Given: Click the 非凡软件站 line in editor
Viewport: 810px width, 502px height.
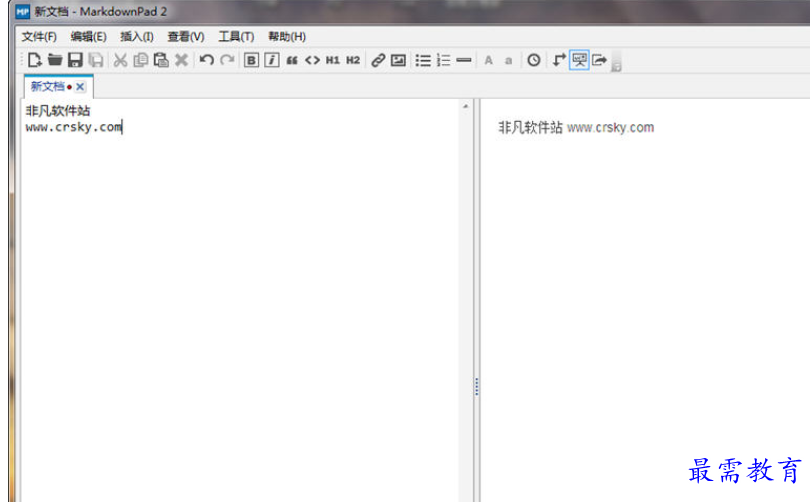Looking at the screenshot, I should 58,111.
